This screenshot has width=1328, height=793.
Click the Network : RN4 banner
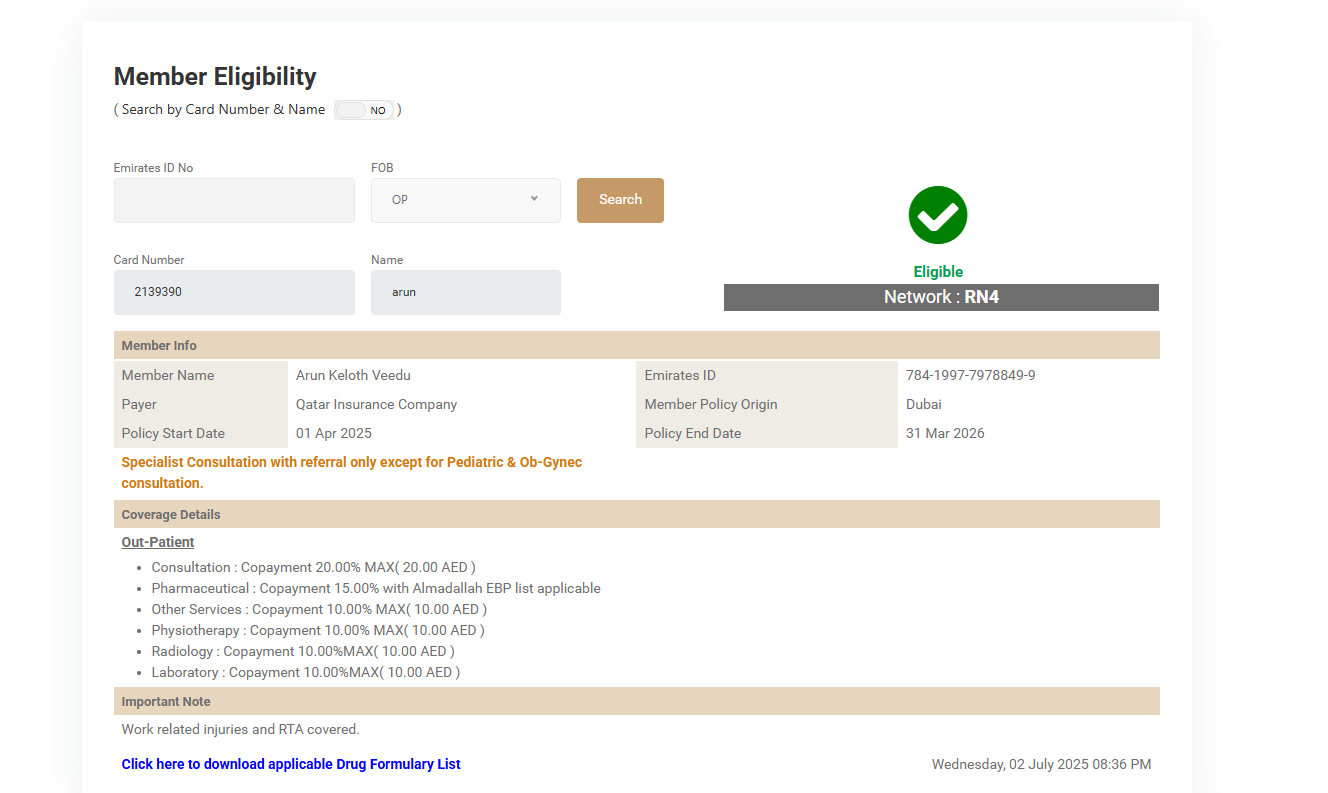940,297
